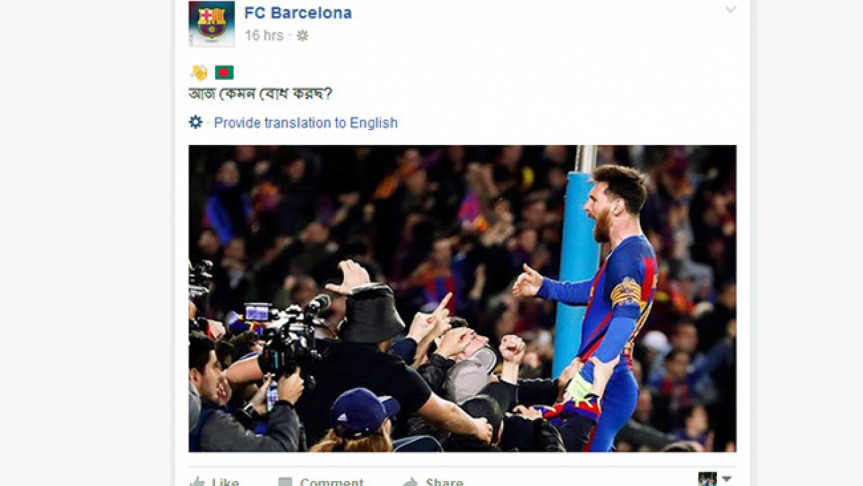This screenshot has height=486, width=863.
Task: Open the FC Barcelona crest profile picture
Action: 211,24
